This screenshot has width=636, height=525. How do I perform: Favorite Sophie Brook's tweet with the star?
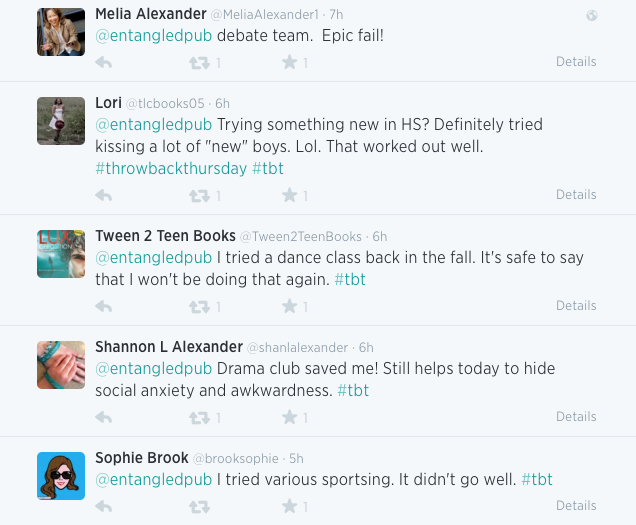pyautogui.click(x=290, y=506)
